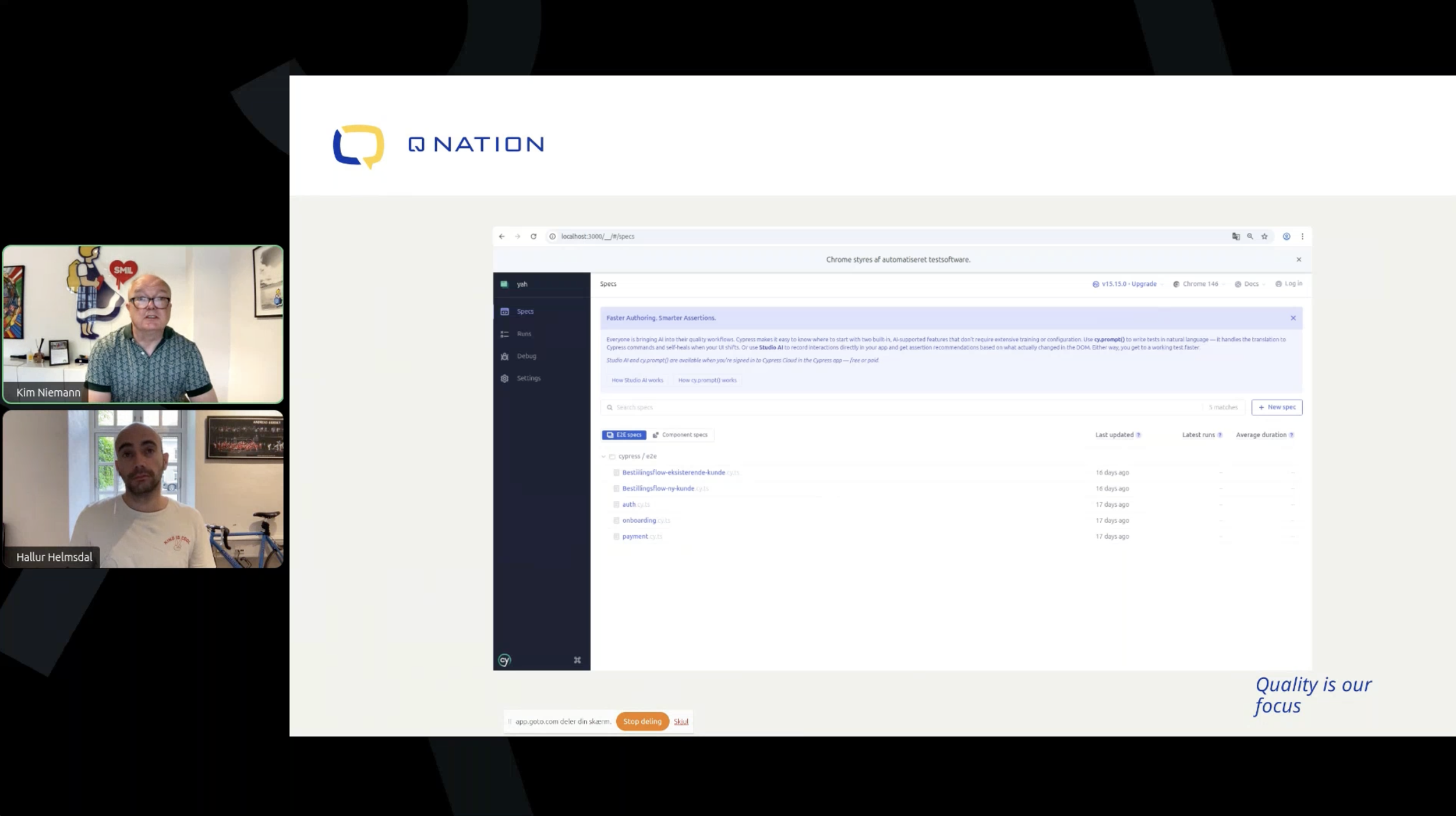Click the cypress / e2e folder icon
The width and height of the screenshot is (1456, 816).
612,457
